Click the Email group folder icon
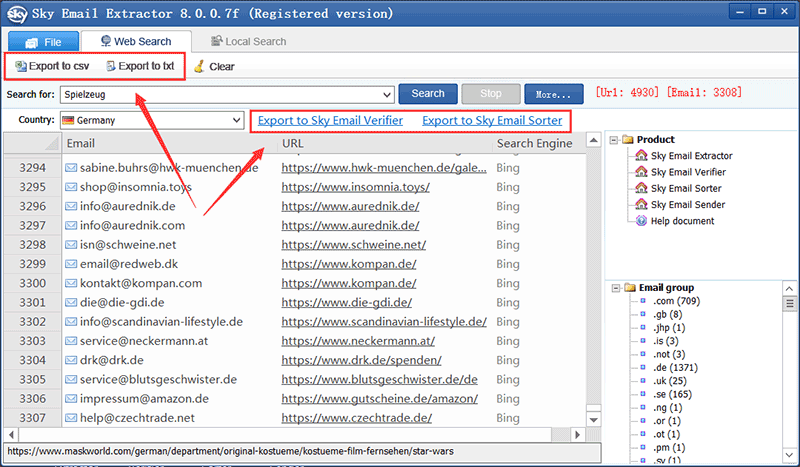This screenshot has width=800, height=467. (x=630, y=288)
